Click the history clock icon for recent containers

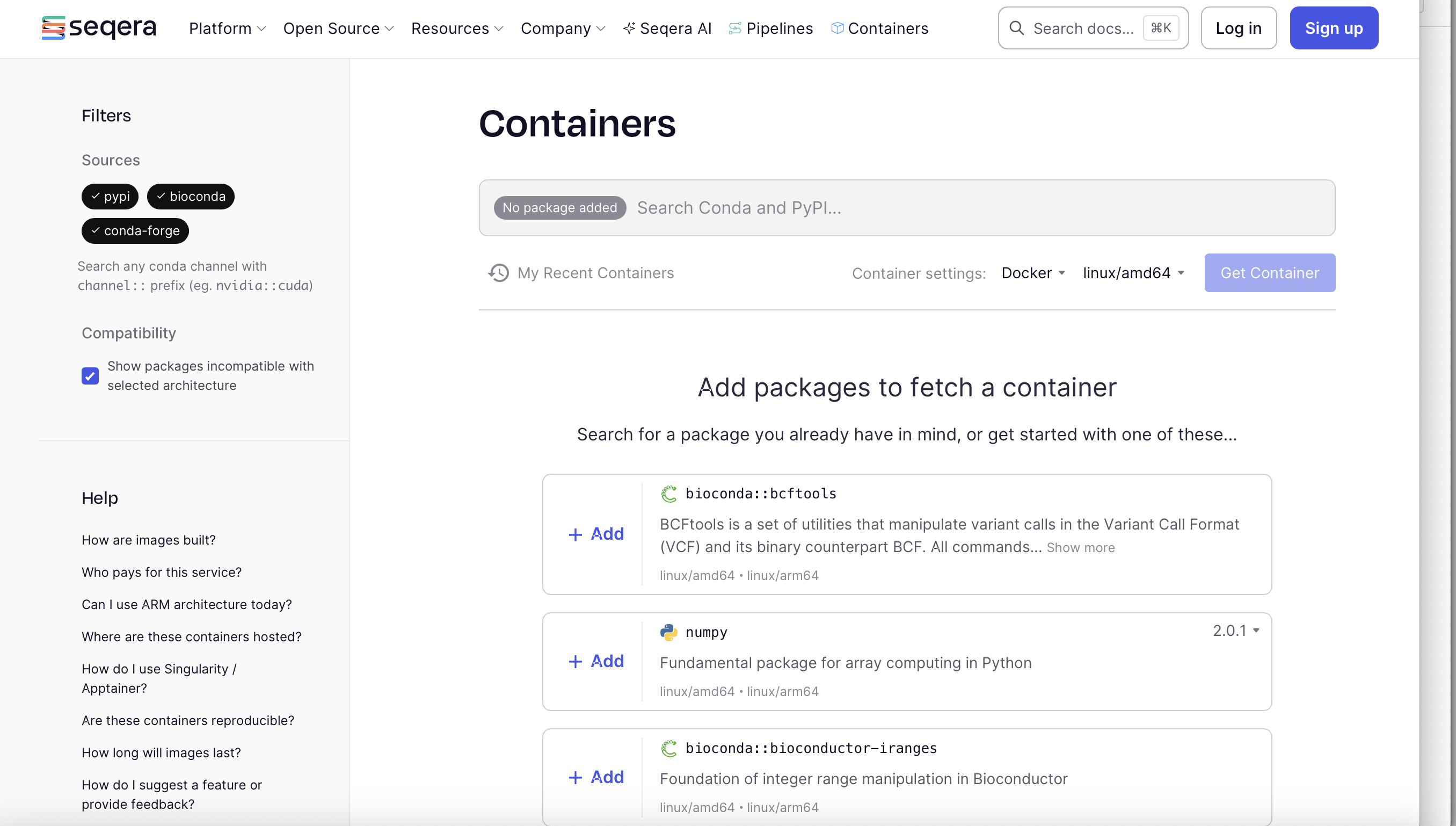498,273
